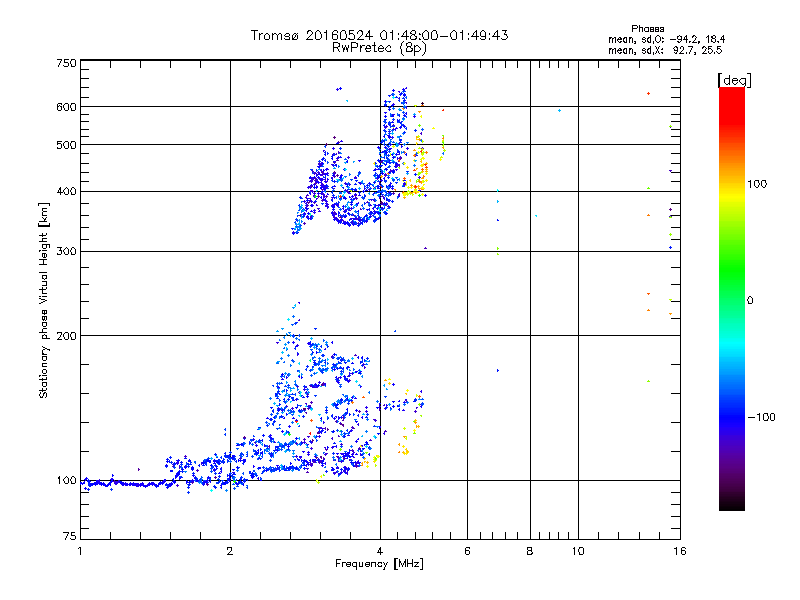Click the x-axis label "10"
Screen dimensions: 800x600
(x=578, y=551)
